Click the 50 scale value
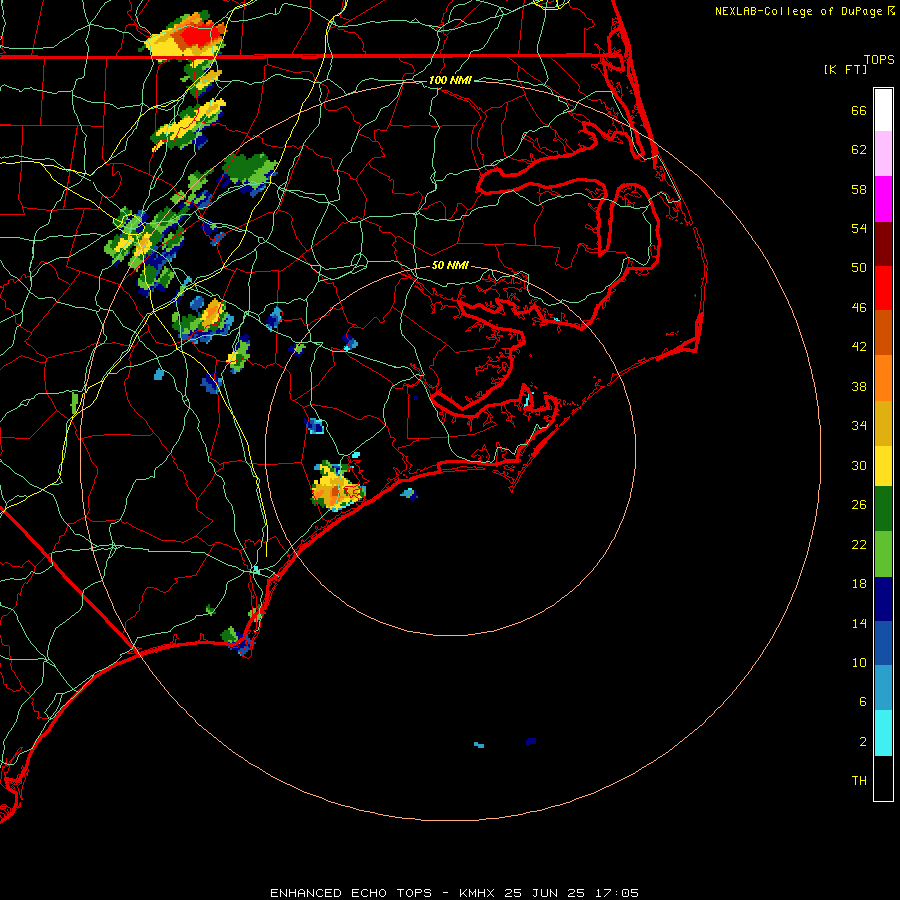 [x=859, y=268]
